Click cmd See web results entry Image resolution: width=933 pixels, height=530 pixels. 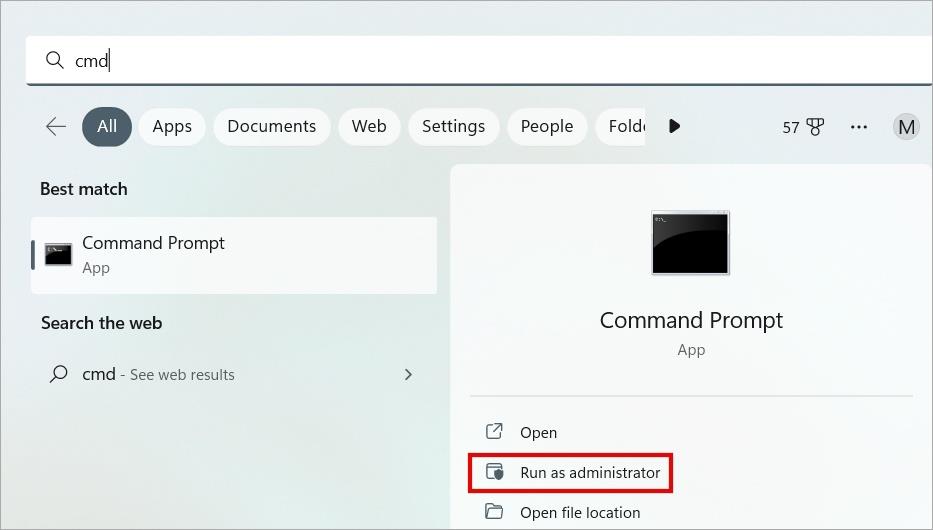[234, 374]
